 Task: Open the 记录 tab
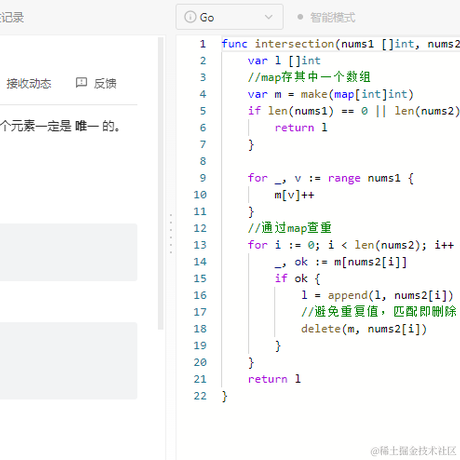pos(12,17)
